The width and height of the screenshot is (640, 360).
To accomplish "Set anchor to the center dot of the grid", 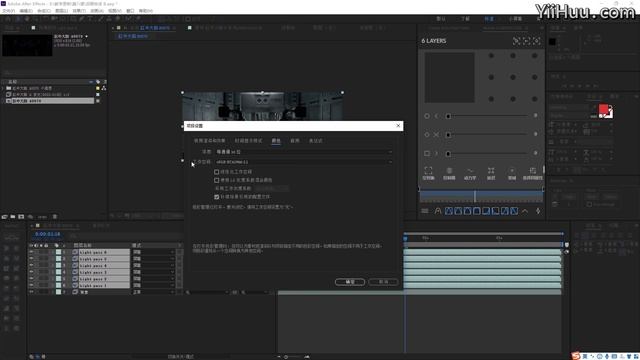I will (513, 77).
